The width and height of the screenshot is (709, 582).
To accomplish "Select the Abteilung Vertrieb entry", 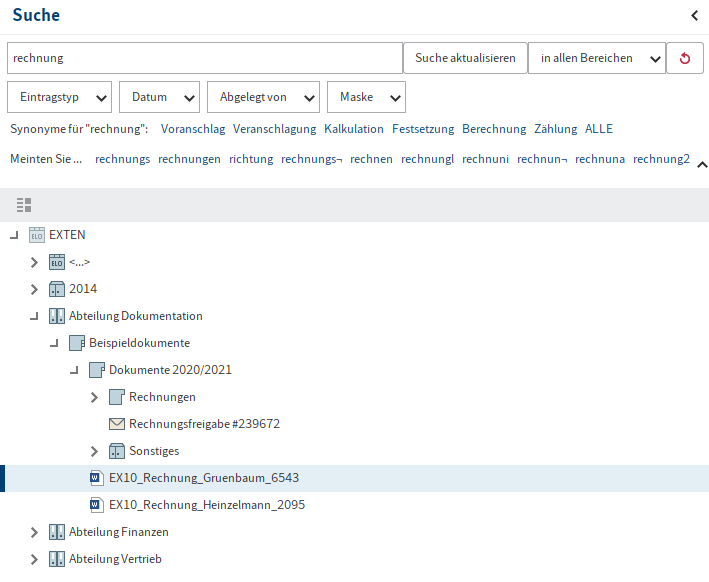I will pyautogui.click(x=115, y=559).
